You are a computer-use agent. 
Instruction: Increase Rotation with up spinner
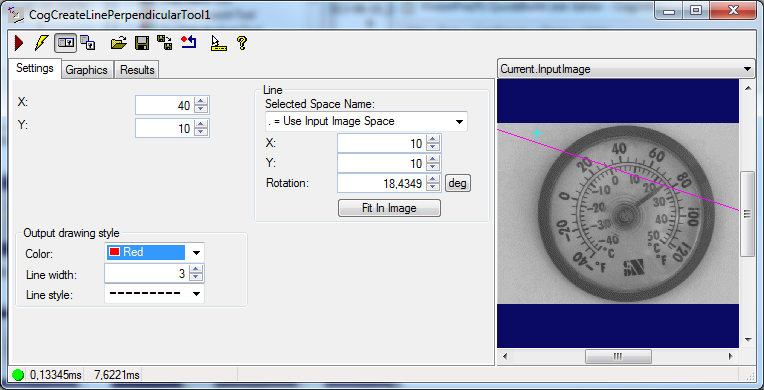pyautogui.click(x=433, y=179)
